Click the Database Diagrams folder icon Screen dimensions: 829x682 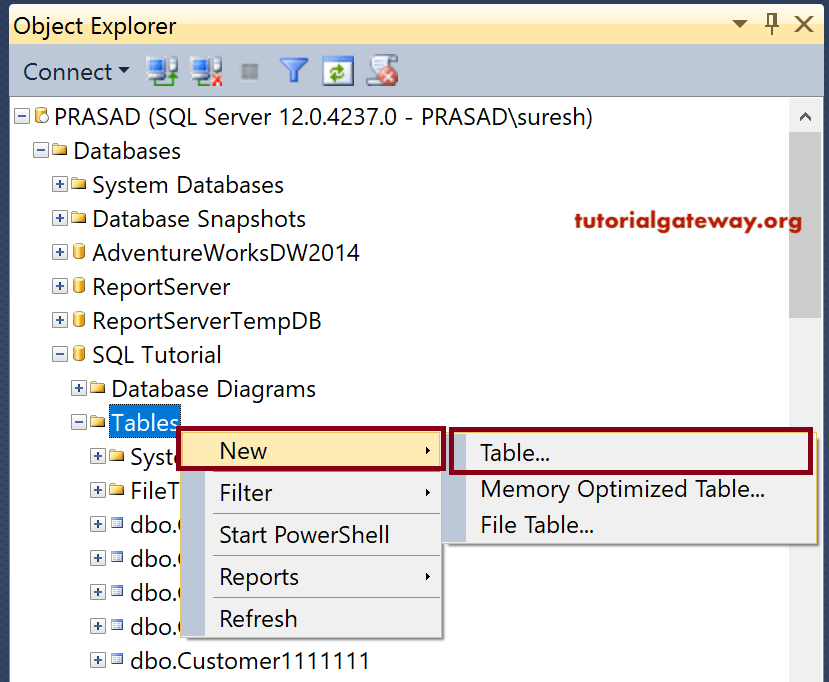[98, 388]
